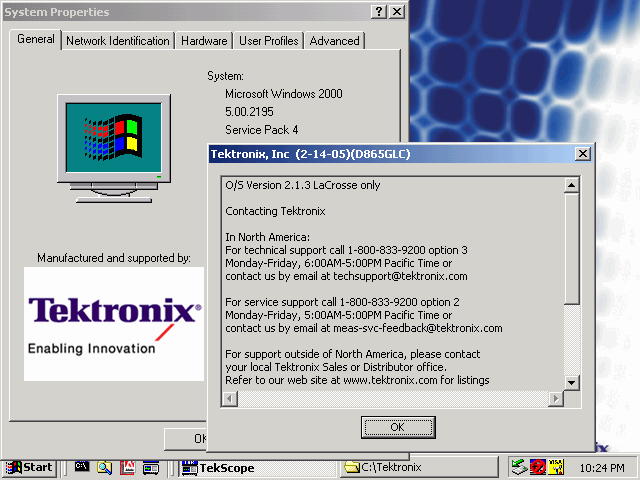Click the technical support phone number line
This screenshot has height=480, width=640.
(346, 250)
